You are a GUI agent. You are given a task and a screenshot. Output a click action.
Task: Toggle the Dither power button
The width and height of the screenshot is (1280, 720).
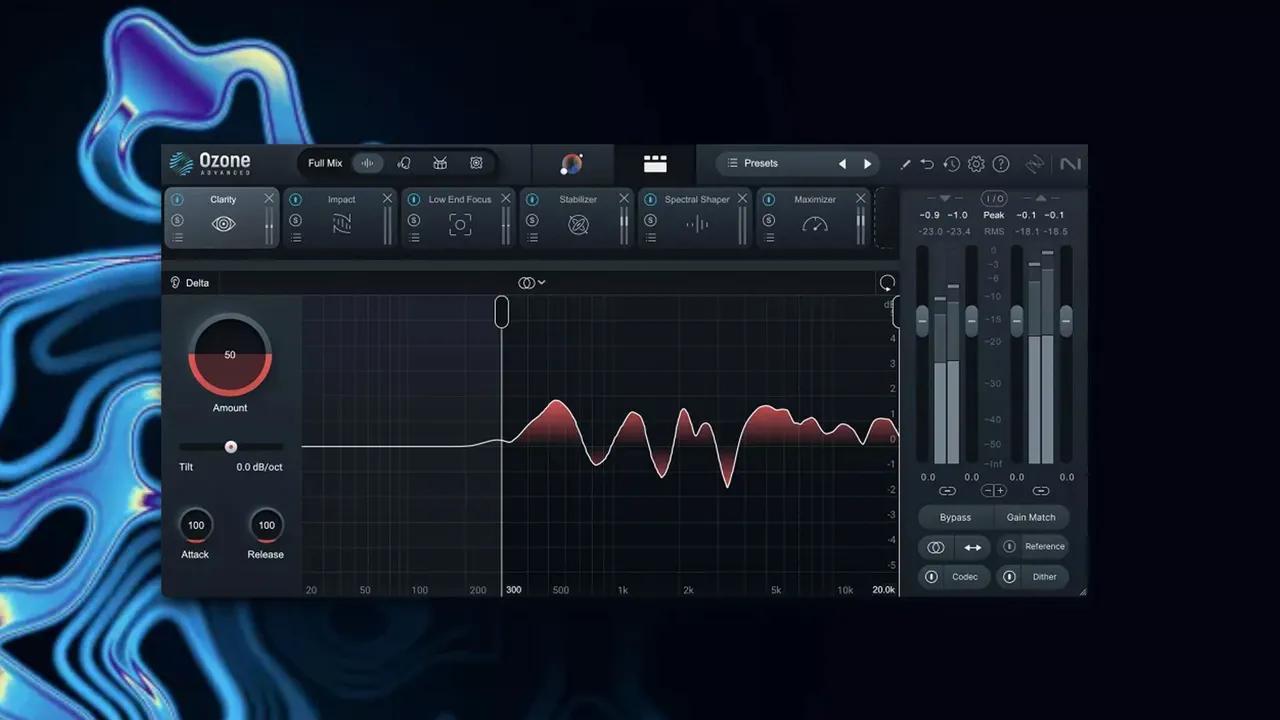click(1009, 577)
